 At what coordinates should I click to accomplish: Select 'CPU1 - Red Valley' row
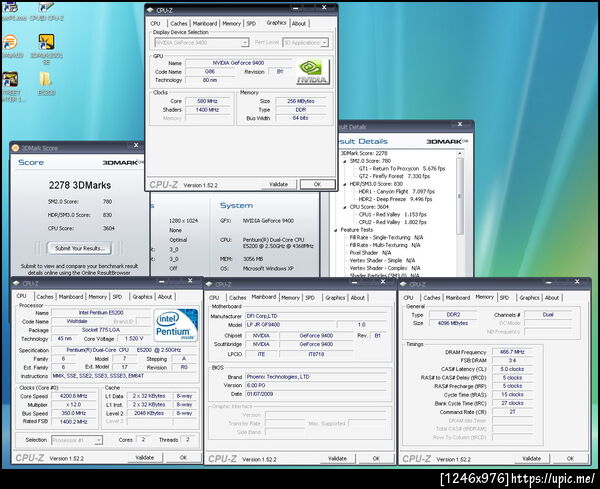click(392, 215)
